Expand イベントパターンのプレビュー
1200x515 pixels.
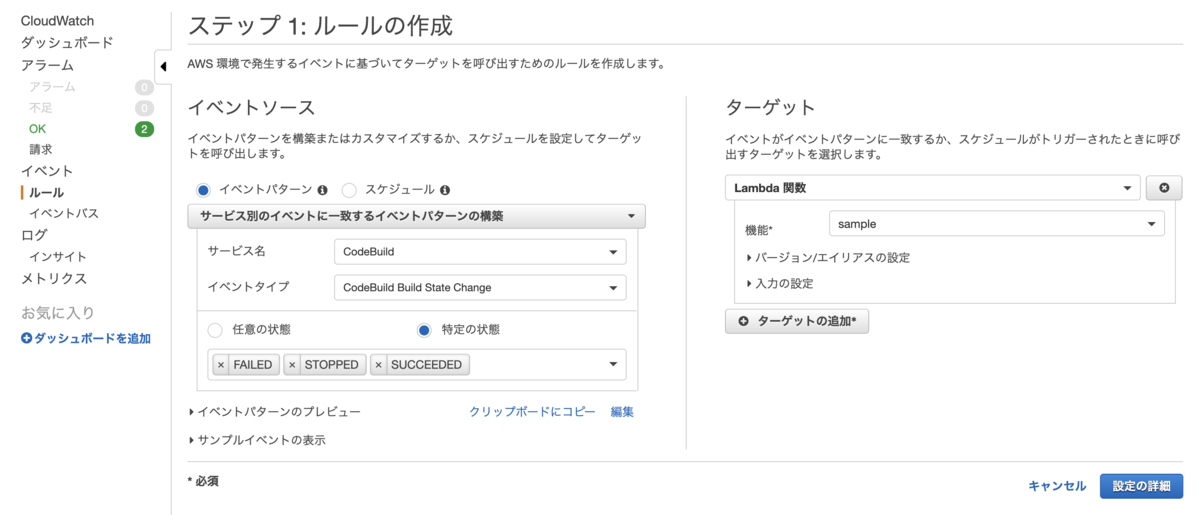(274, 412)
